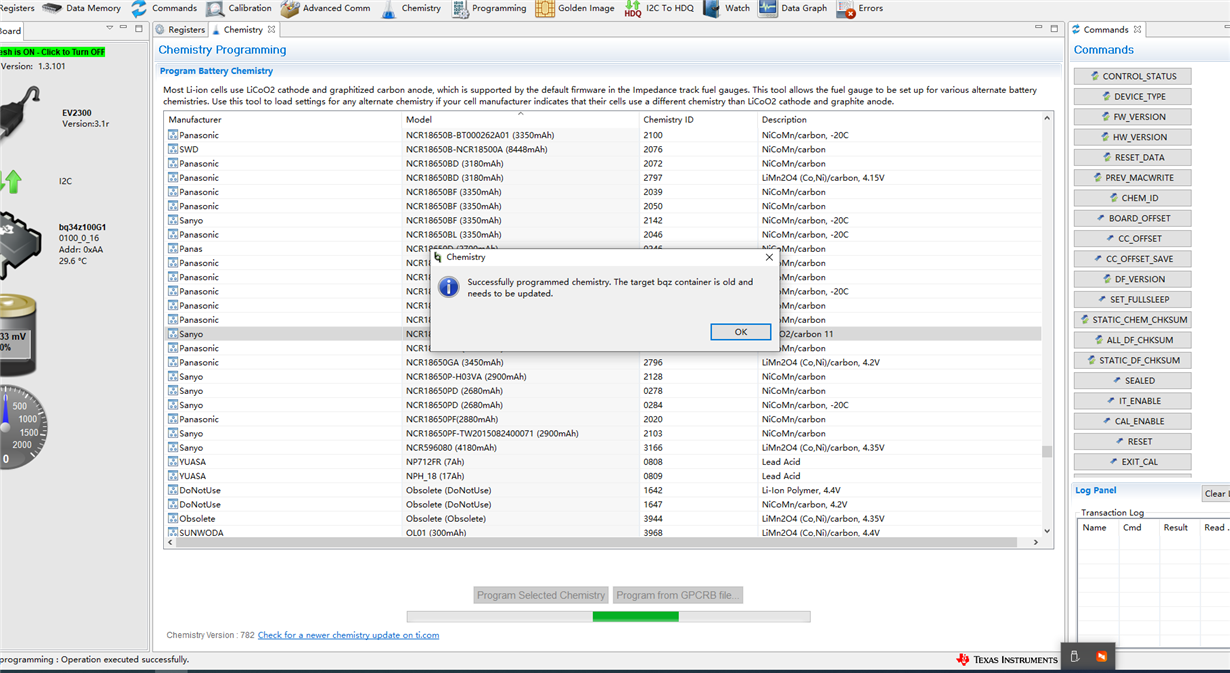Open the newer chemistry update link
This screenshot has width=1230, height=673.
click(348, 635)
